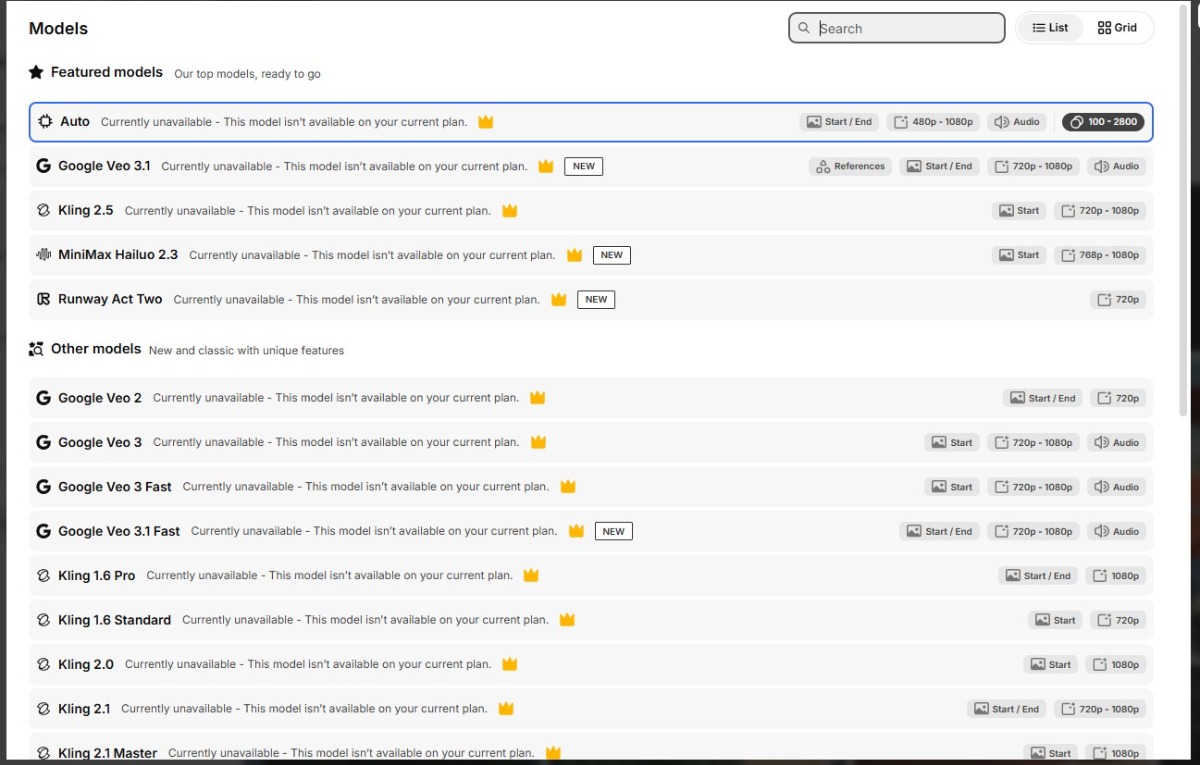Switch to Grid view
The width and height of the screenshot is (1200, 765).
coord(1117,28)
